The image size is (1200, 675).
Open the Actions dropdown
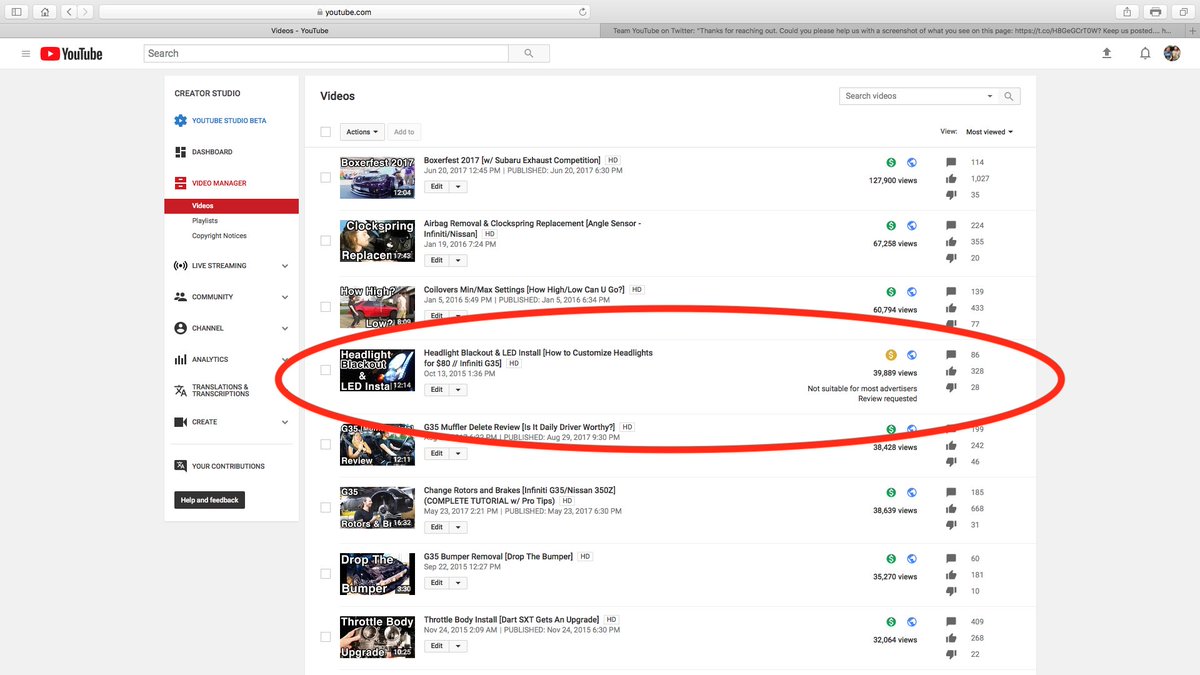coord(362,132)
